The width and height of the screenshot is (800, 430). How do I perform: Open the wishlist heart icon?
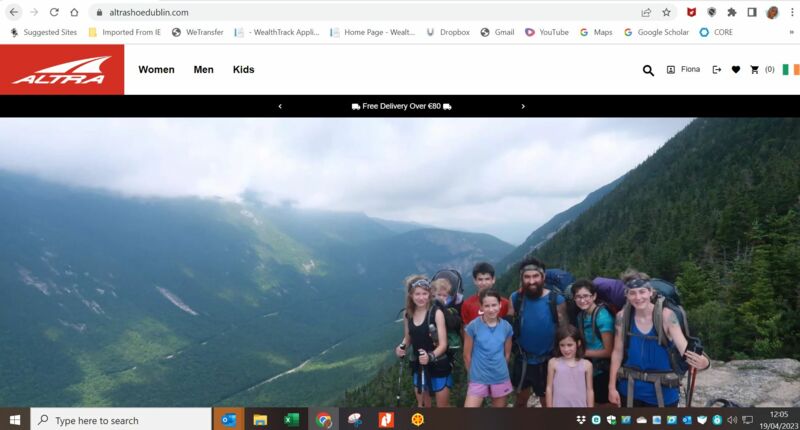tap(736, 69)
